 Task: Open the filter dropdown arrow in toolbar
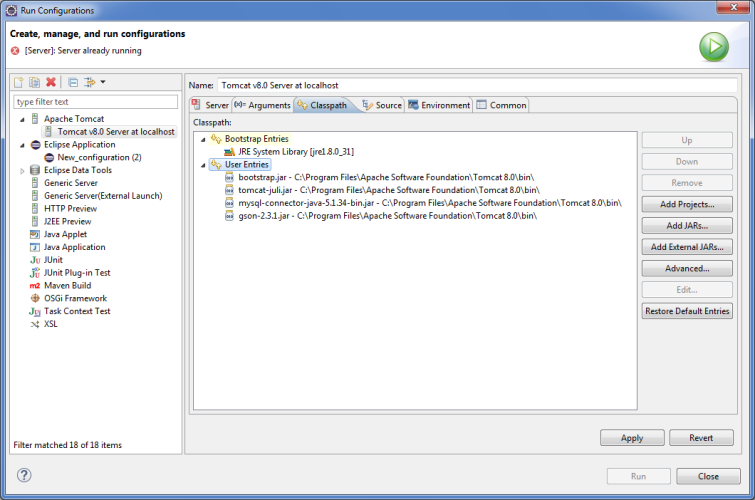(103, 82)
